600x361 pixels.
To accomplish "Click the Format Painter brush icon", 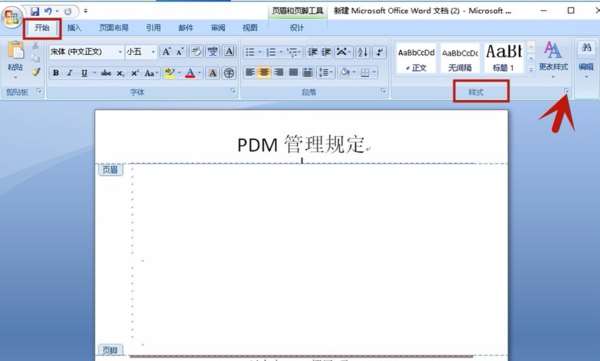I will (36, 72).
